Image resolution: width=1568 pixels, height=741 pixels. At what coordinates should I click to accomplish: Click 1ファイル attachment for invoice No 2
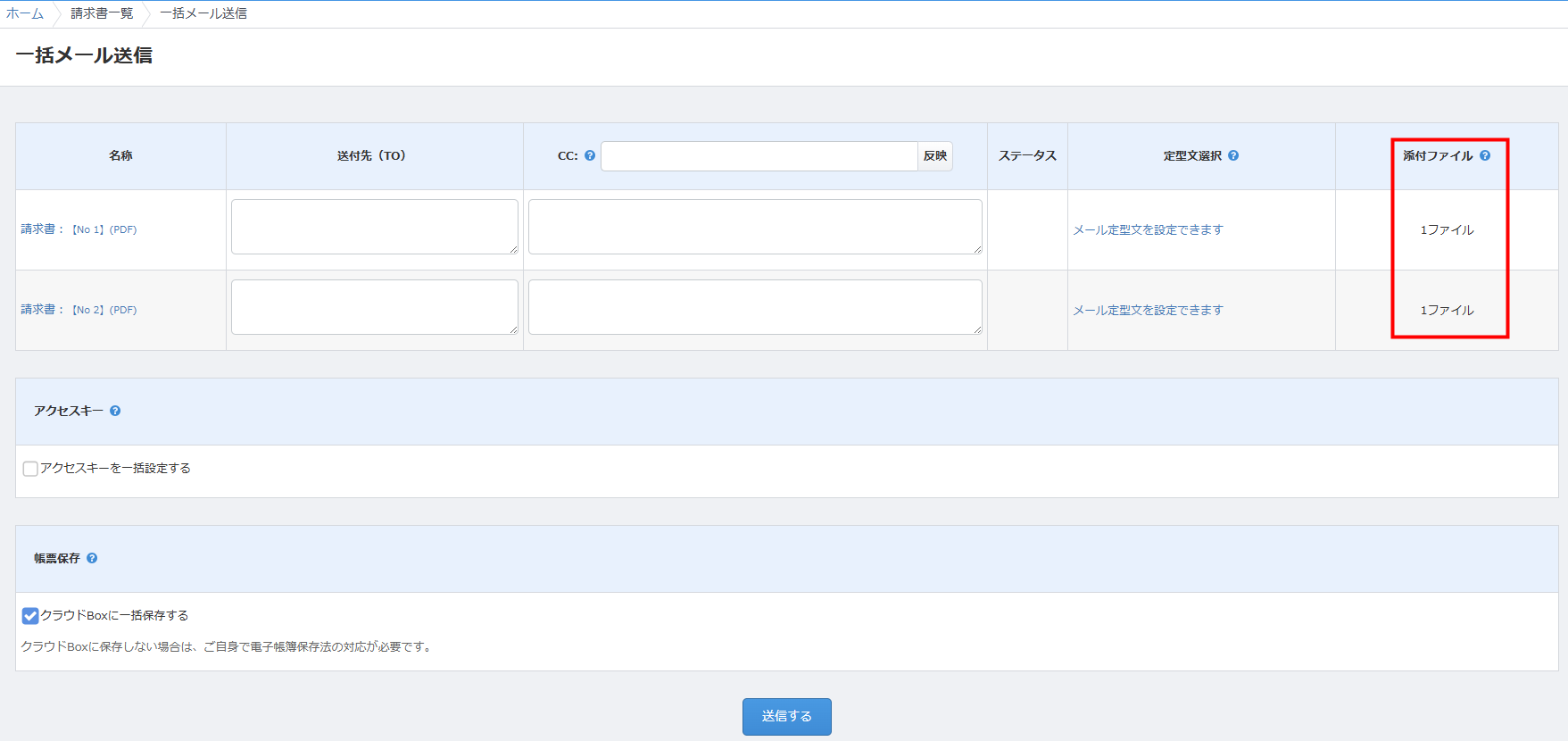(1447, 310)
